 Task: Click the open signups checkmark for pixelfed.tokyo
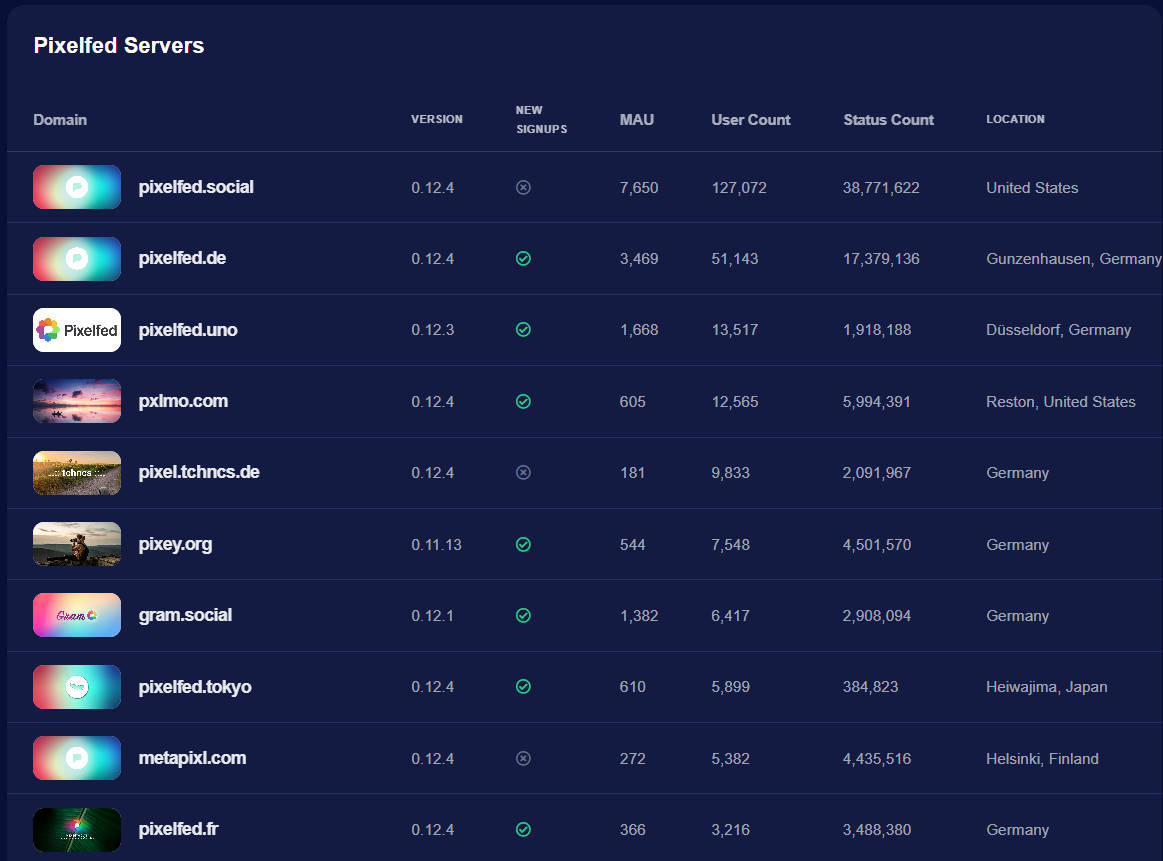tap(524, 687)
